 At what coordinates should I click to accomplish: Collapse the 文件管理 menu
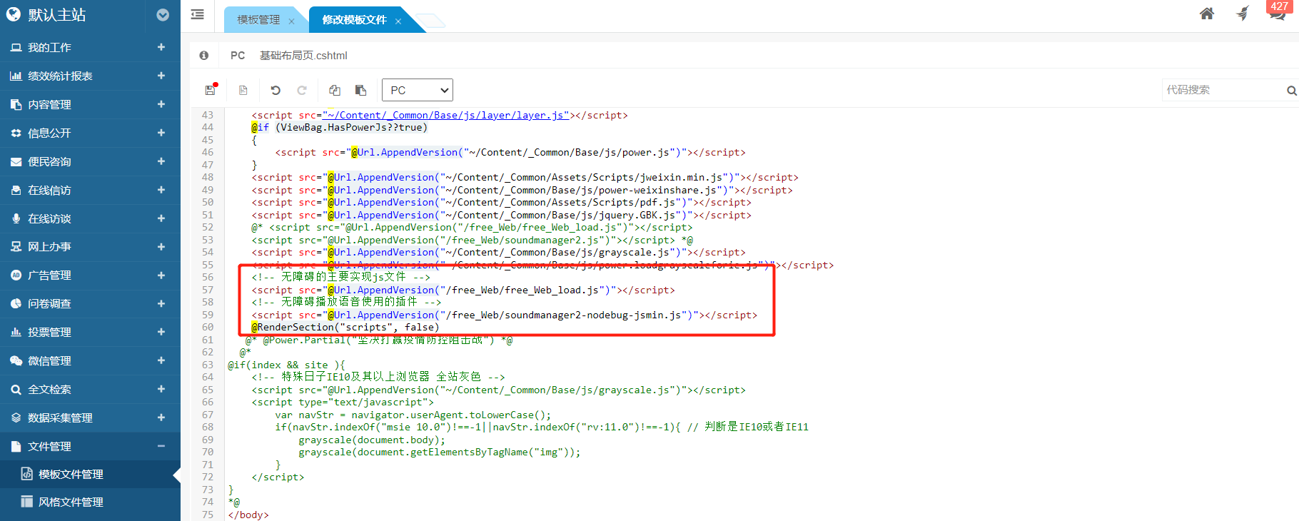(x=88, y=446)
